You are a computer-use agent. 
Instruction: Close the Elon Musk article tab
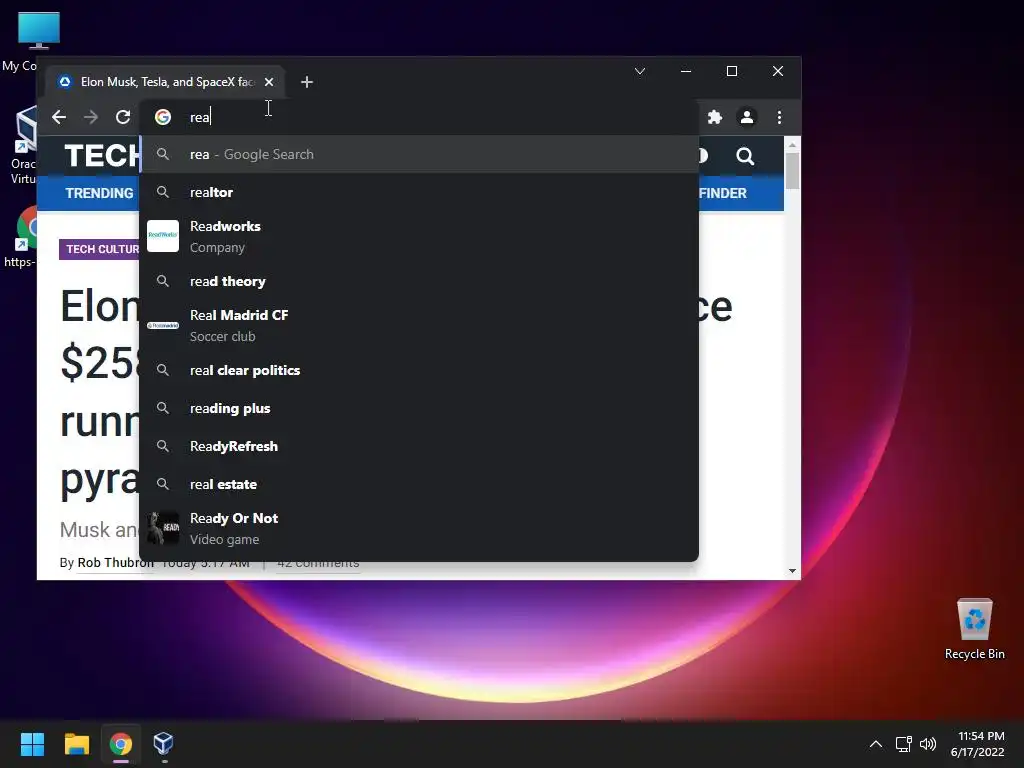269,82
